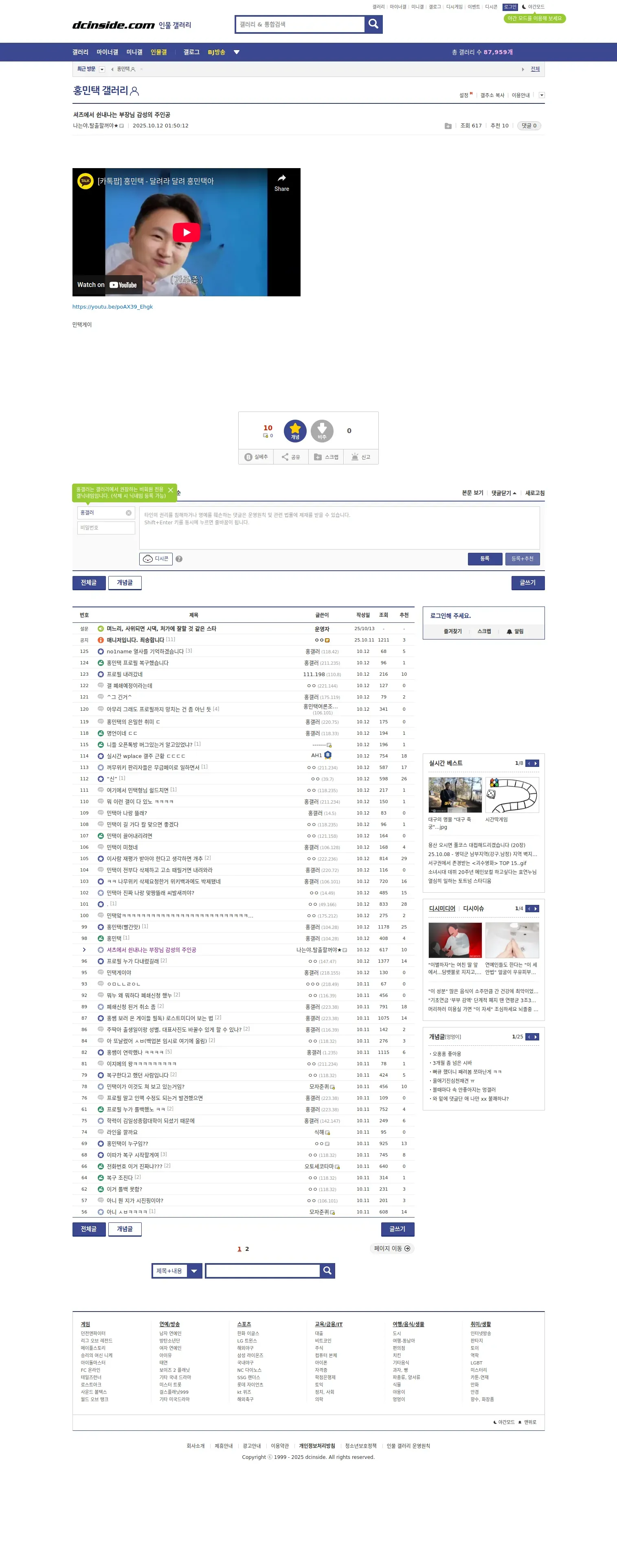The image size is (617, 1568).
Task: Close the green nickname tooltip with X
Action: pos(171,490)
